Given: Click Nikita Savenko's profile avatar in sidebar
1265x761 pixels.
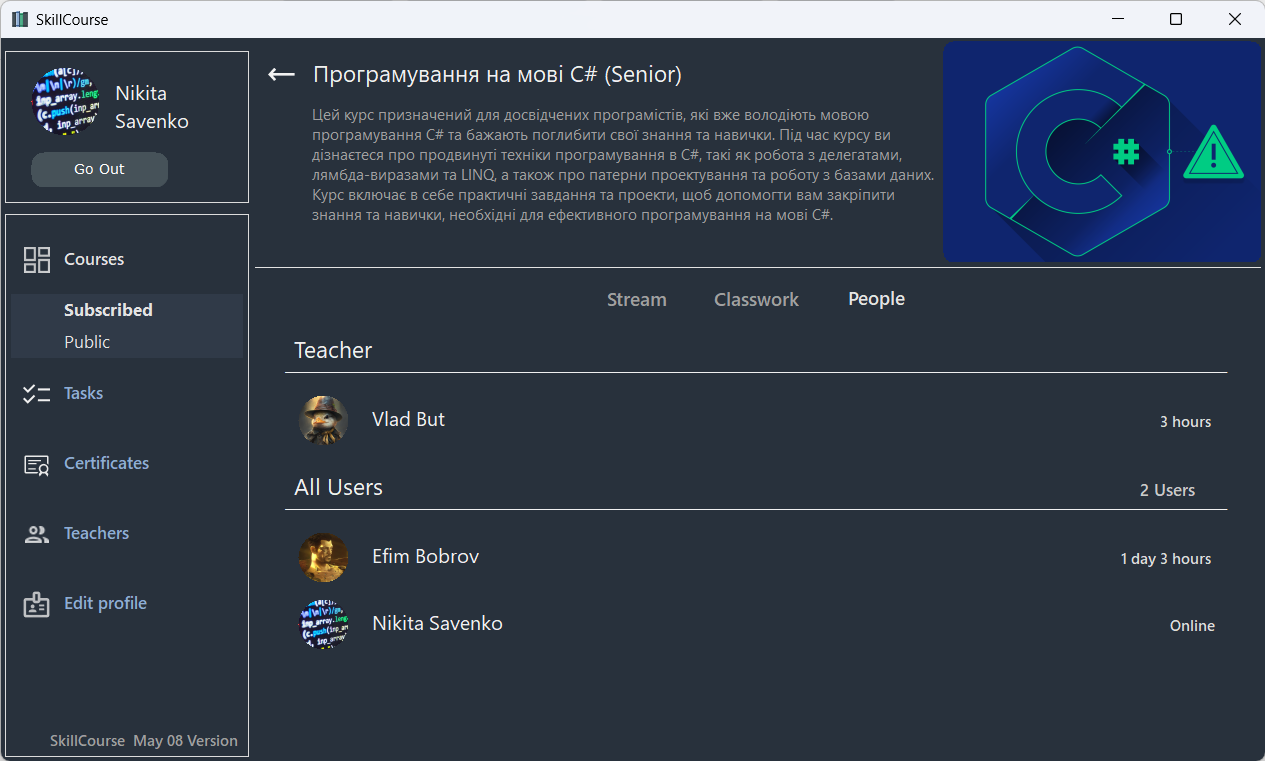Looking at the screenshot, I should point(65,102).
